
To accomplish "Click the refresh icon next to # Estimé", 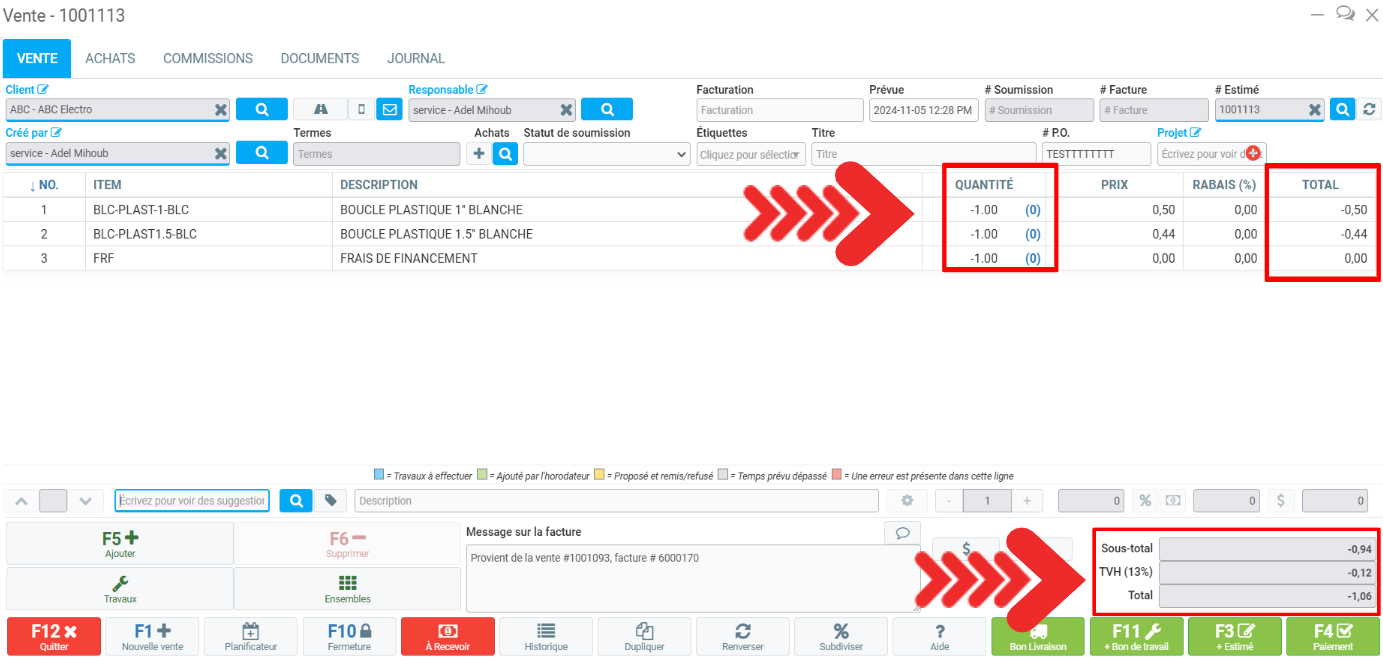I will coord(1369,110).
